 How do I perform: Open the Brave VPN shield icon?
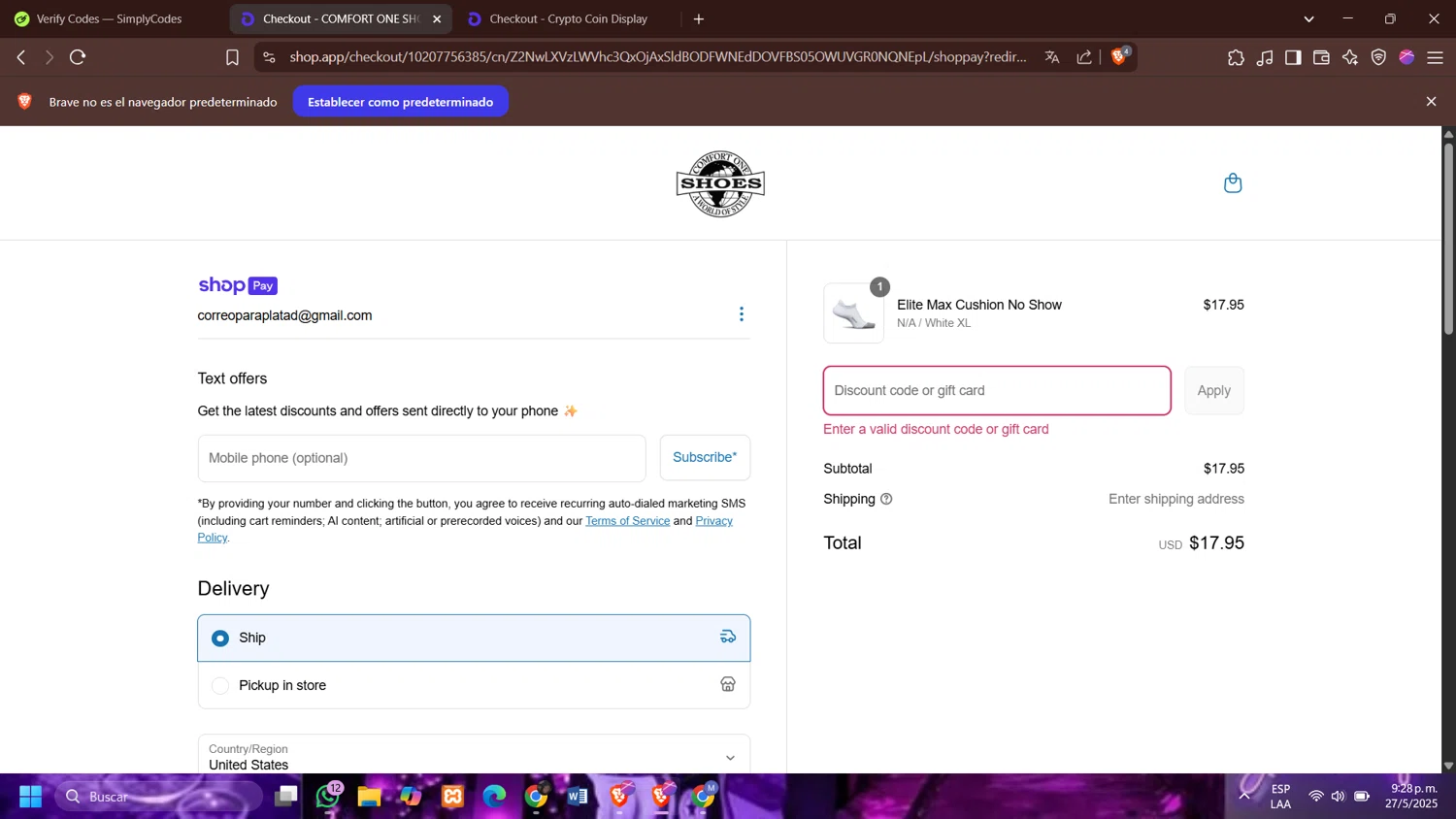pyautogui.click(x=1378, y=57)
